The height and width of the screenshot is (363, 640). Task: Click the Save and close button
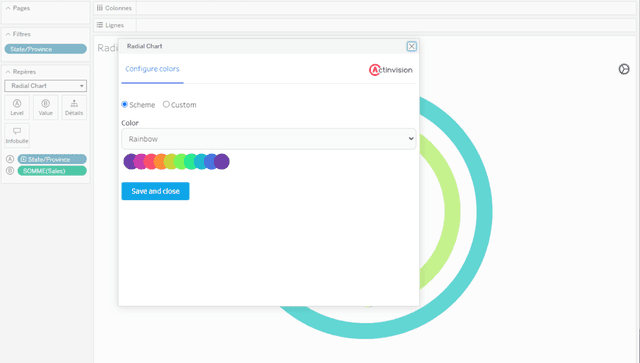155,191
